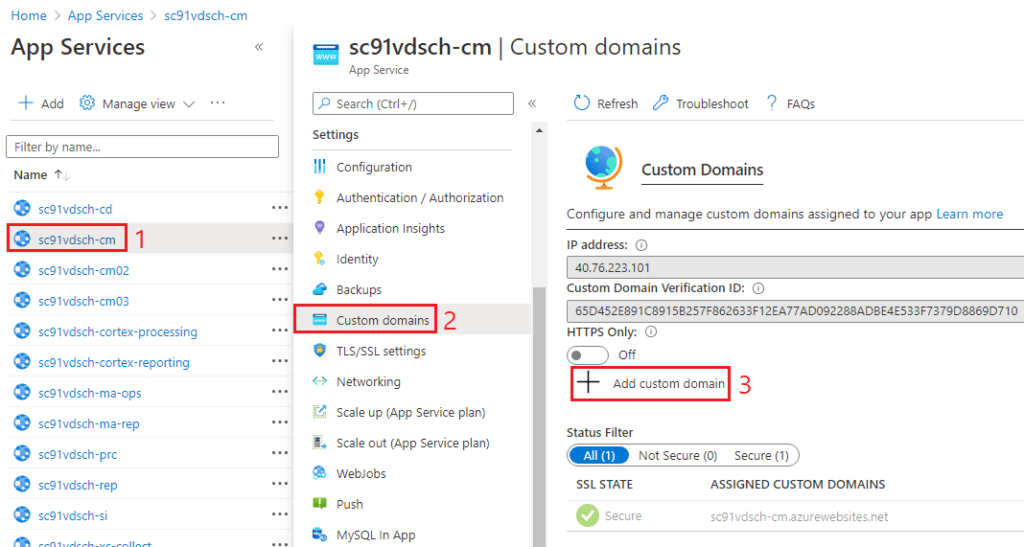Click the info icon beside HTTPS Only
The image size is (1024, 547).
(651, 332)
